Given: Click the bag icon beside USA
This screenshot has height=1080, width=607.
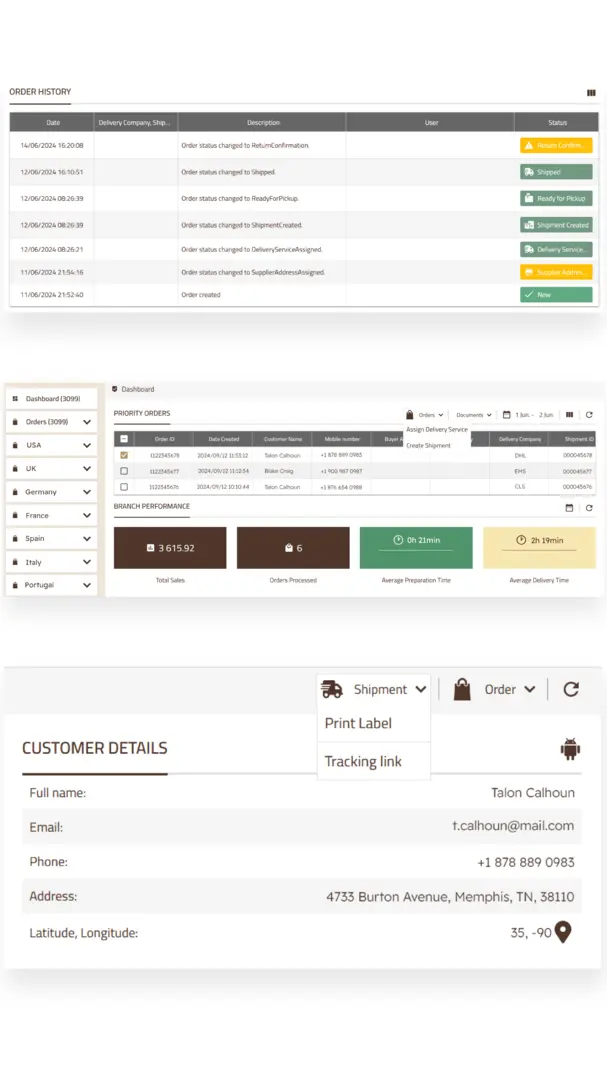Looking at the screenshot, I should pos(15,445).
